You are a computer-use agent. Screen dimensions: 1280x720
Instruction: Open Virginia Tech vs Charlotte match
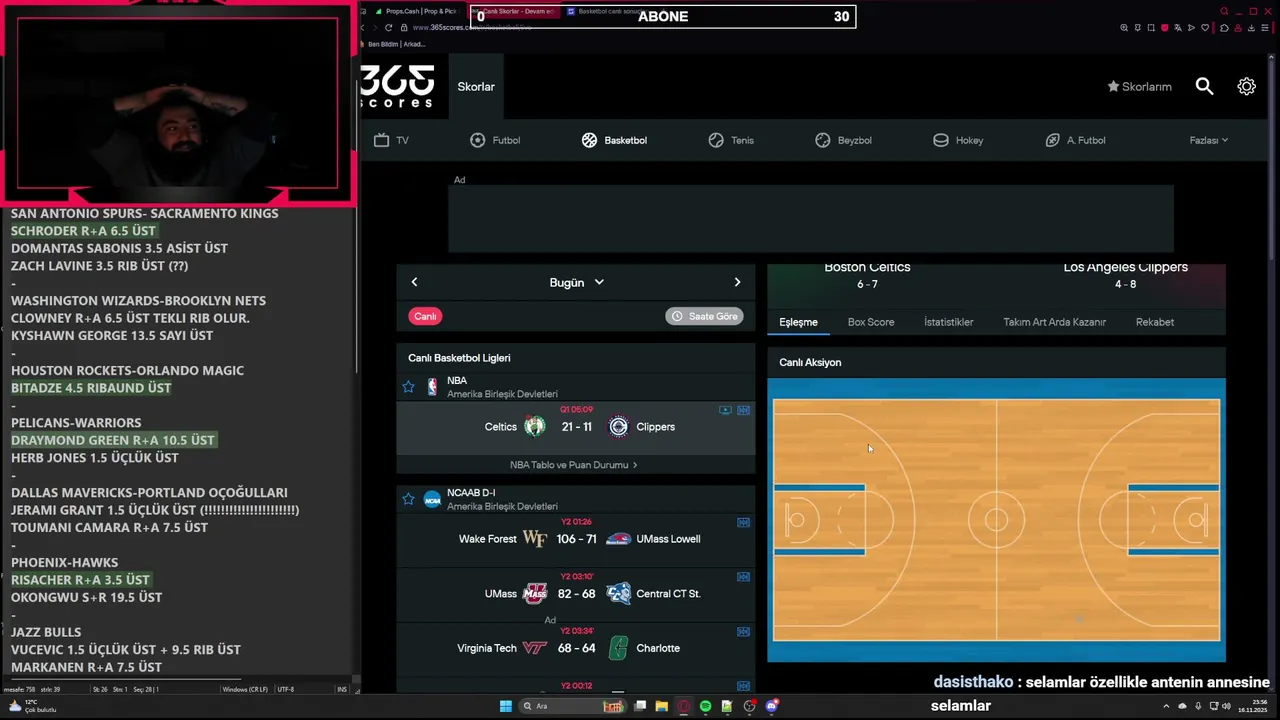tap(576, 648)
